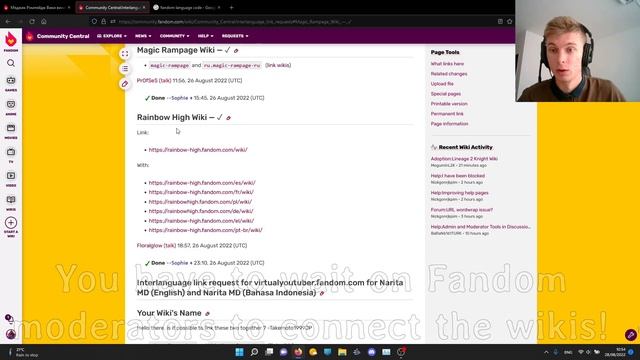Open the rainbow-high es wiki link
This screenshot has height=360, width=640.
202,183
